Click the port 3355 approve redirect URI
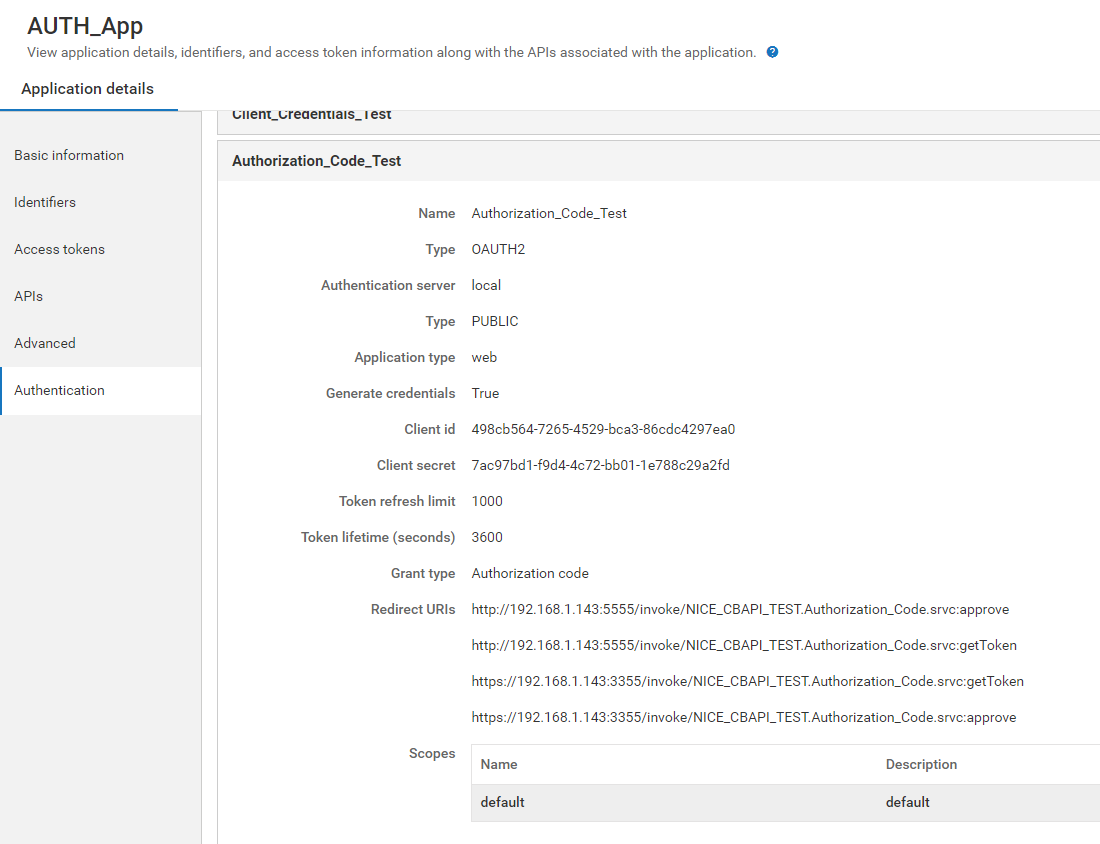Image resolution: width=1100 pixels, height=844 pixels. (743, 717)
